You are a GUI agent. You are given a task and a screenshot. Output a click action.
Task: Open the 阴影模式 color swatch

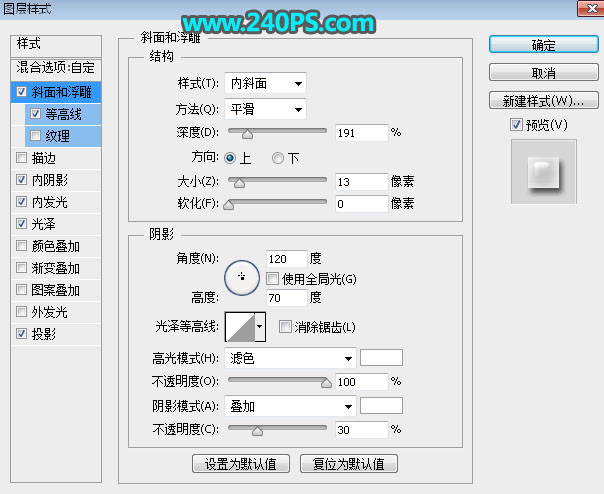click(x=381, y=406)
